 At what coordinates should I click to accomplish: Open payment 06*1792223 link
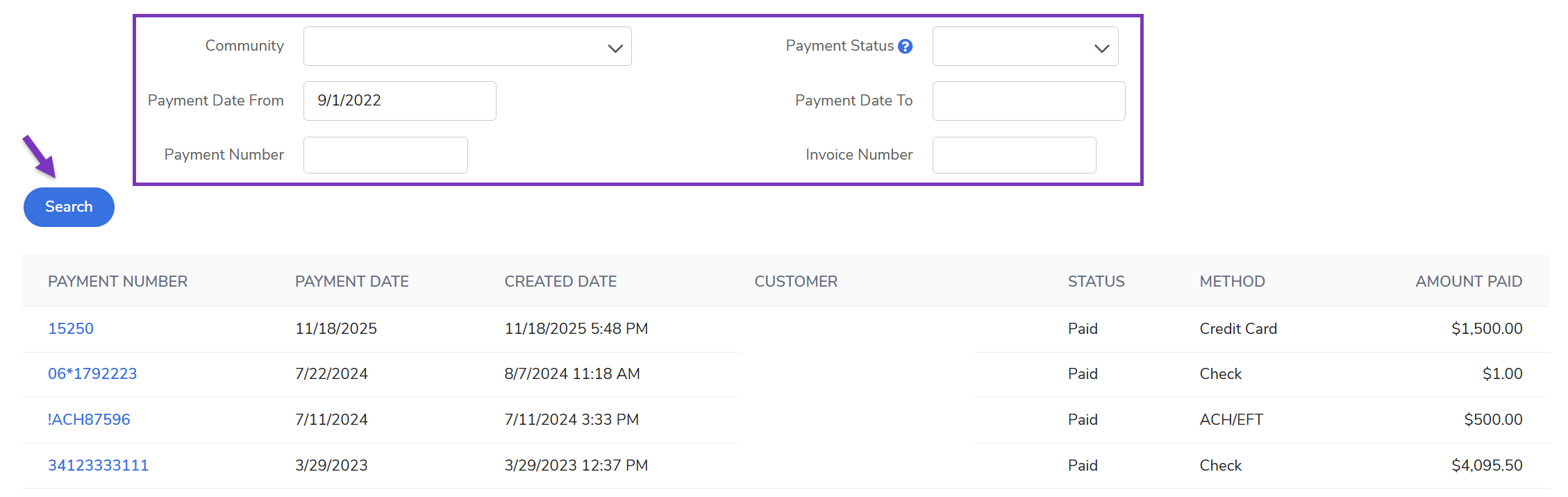tap(92, 374)
